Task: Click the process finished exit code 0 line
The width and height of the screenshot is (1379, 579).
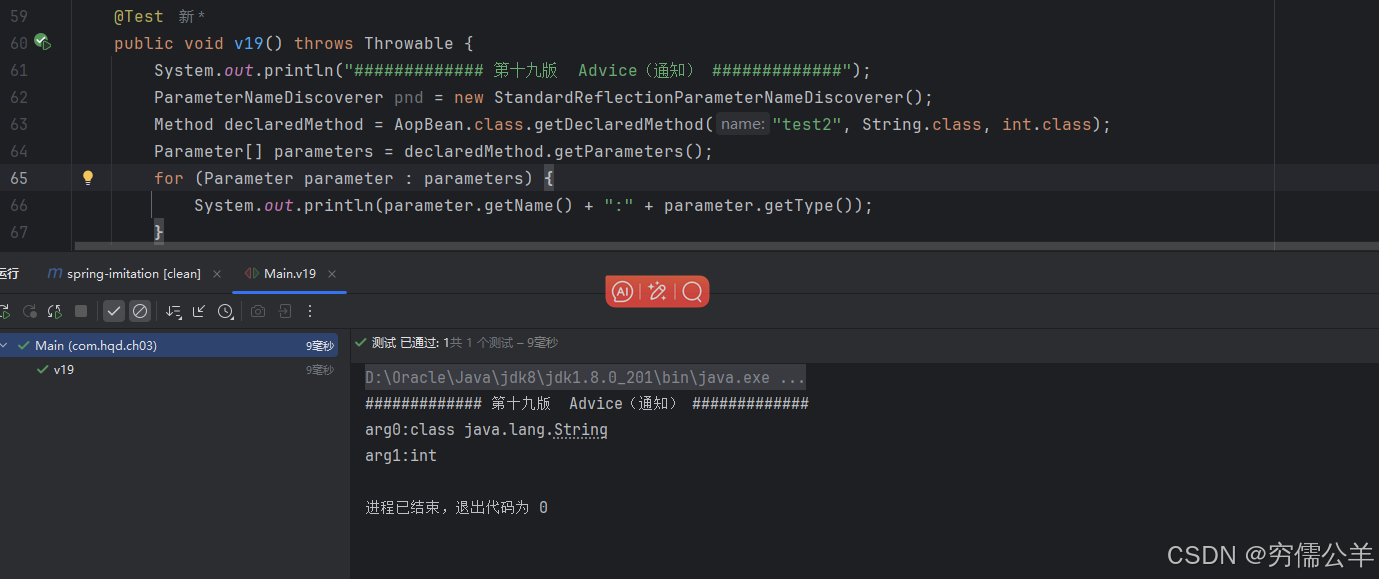Action: (x=456, y=508)
